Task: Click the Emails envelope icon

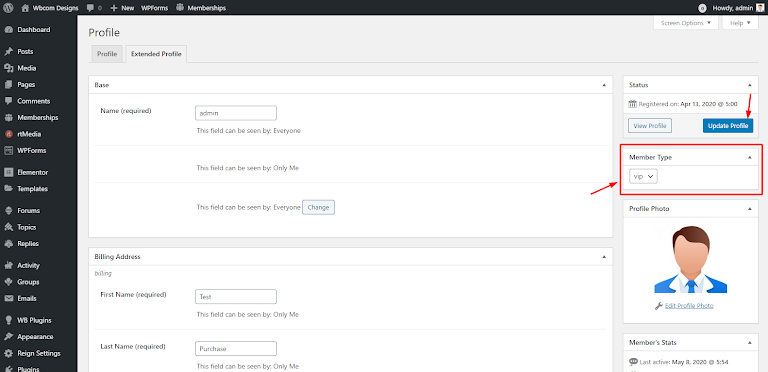Action: pyautogui.click(x=8, y=299)
